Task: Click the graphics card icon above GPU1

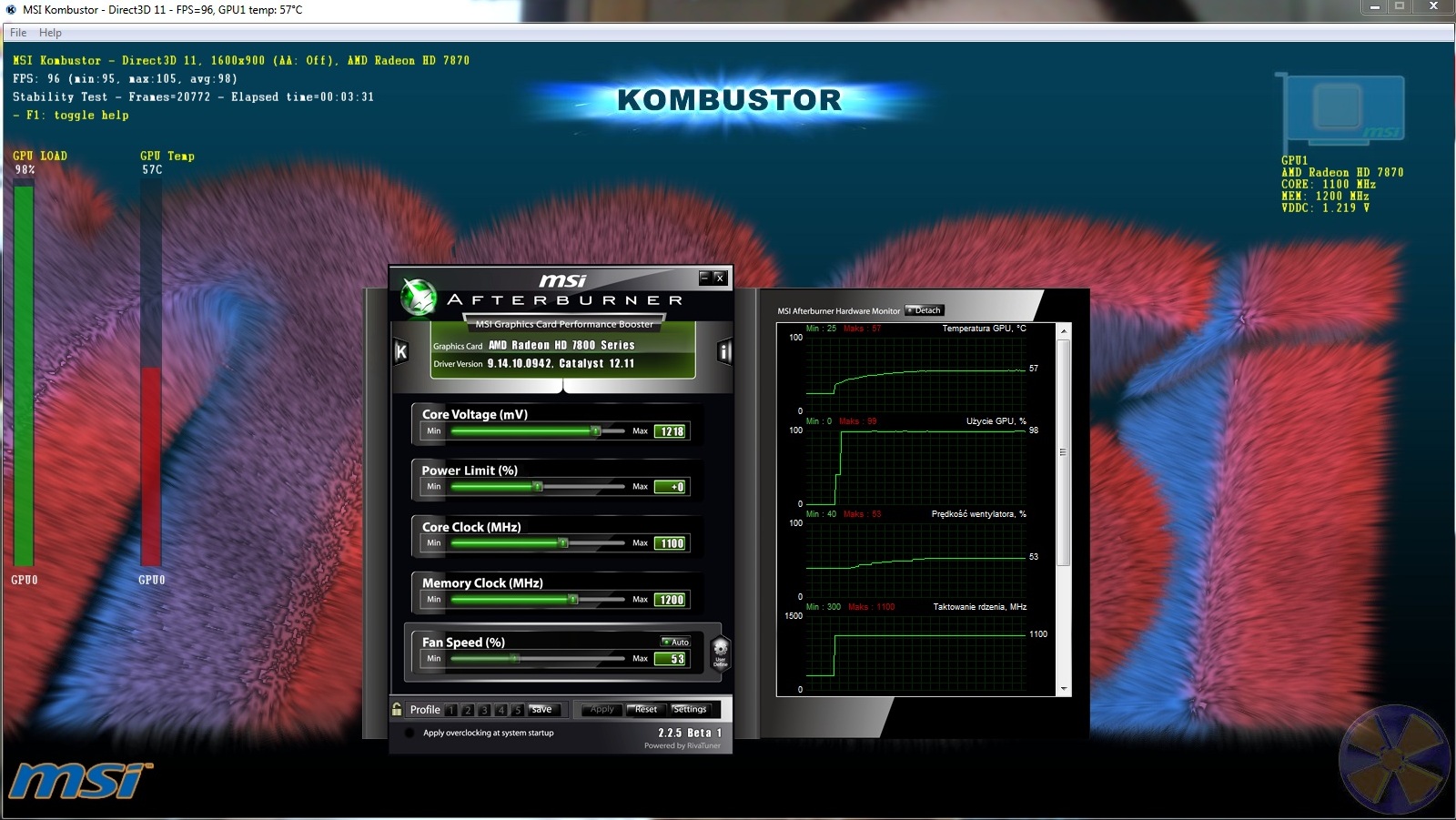Action: (1341, 112)
